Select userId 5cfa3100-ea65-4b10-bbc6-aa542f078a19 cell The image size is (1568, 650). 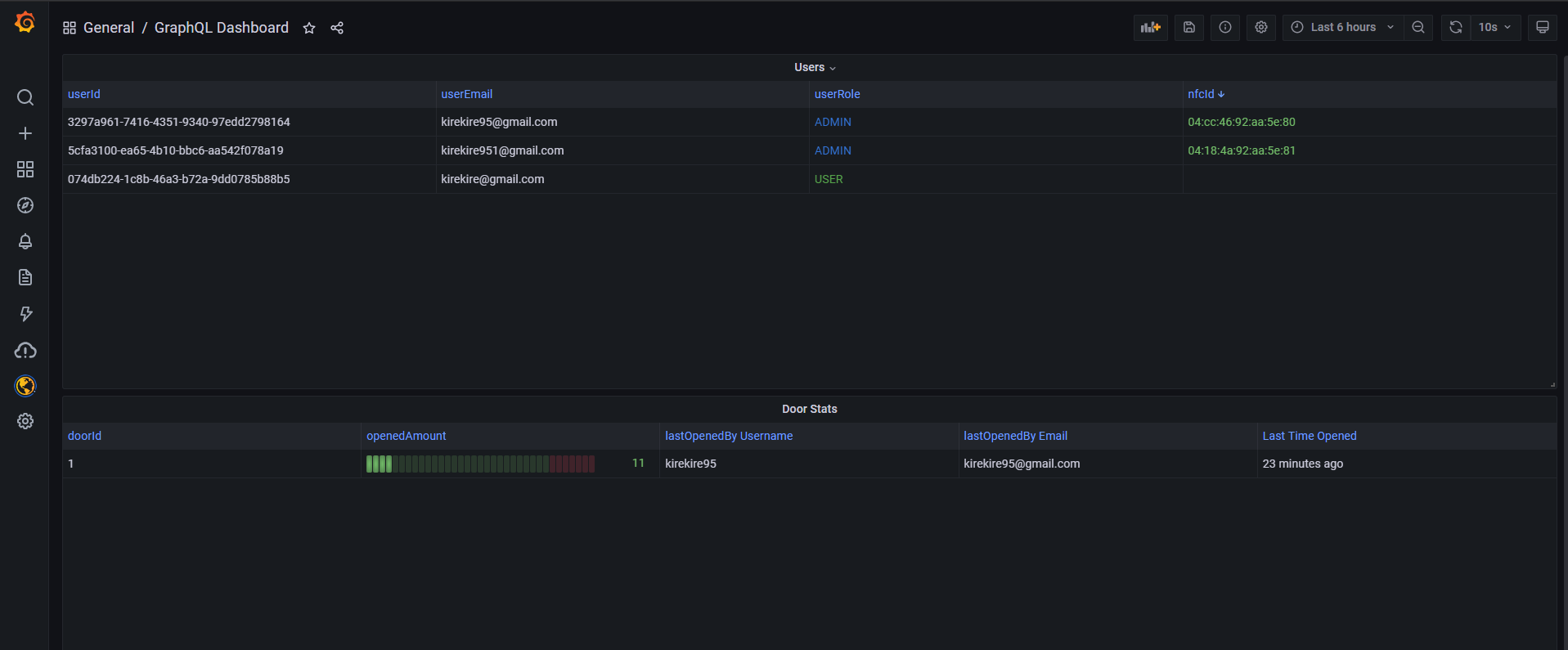[x=249, y=150]
